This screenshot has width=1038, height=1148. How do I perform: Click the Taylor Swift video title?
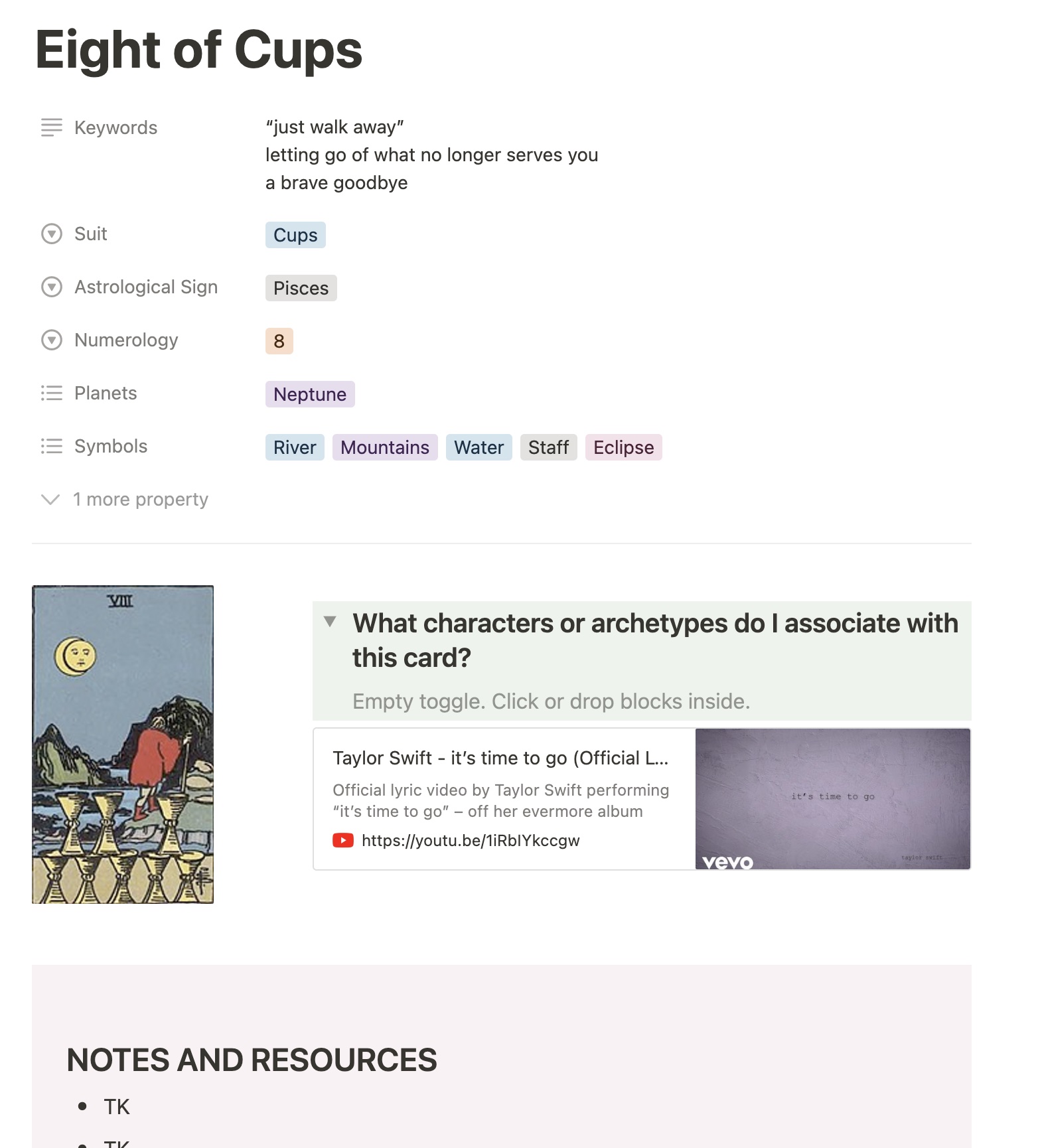point(500,758)
